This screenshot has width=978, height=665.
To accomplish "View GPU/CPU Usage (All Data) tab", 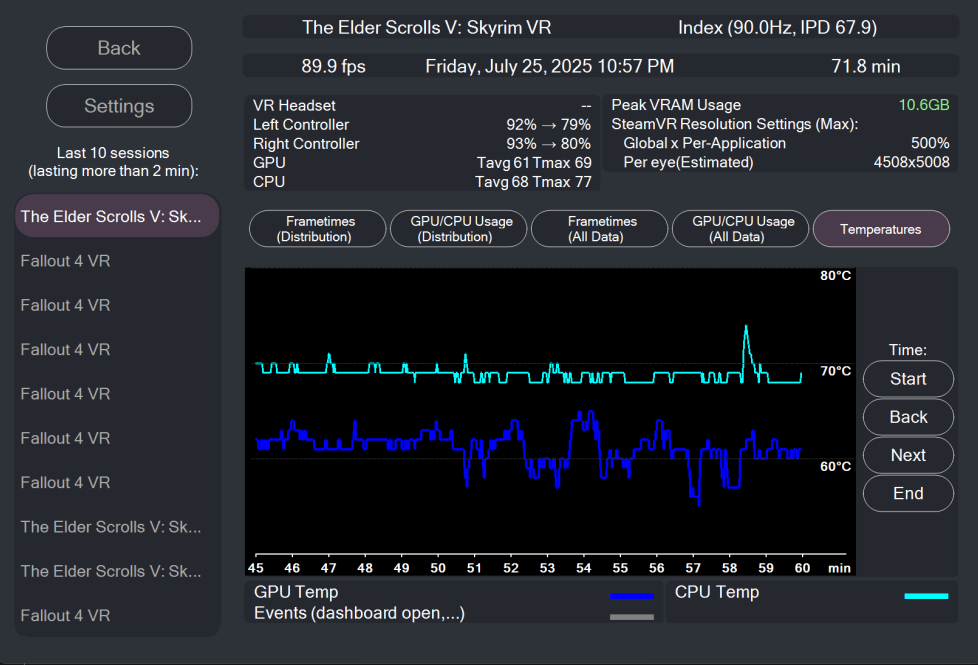I will pos(740,229).
